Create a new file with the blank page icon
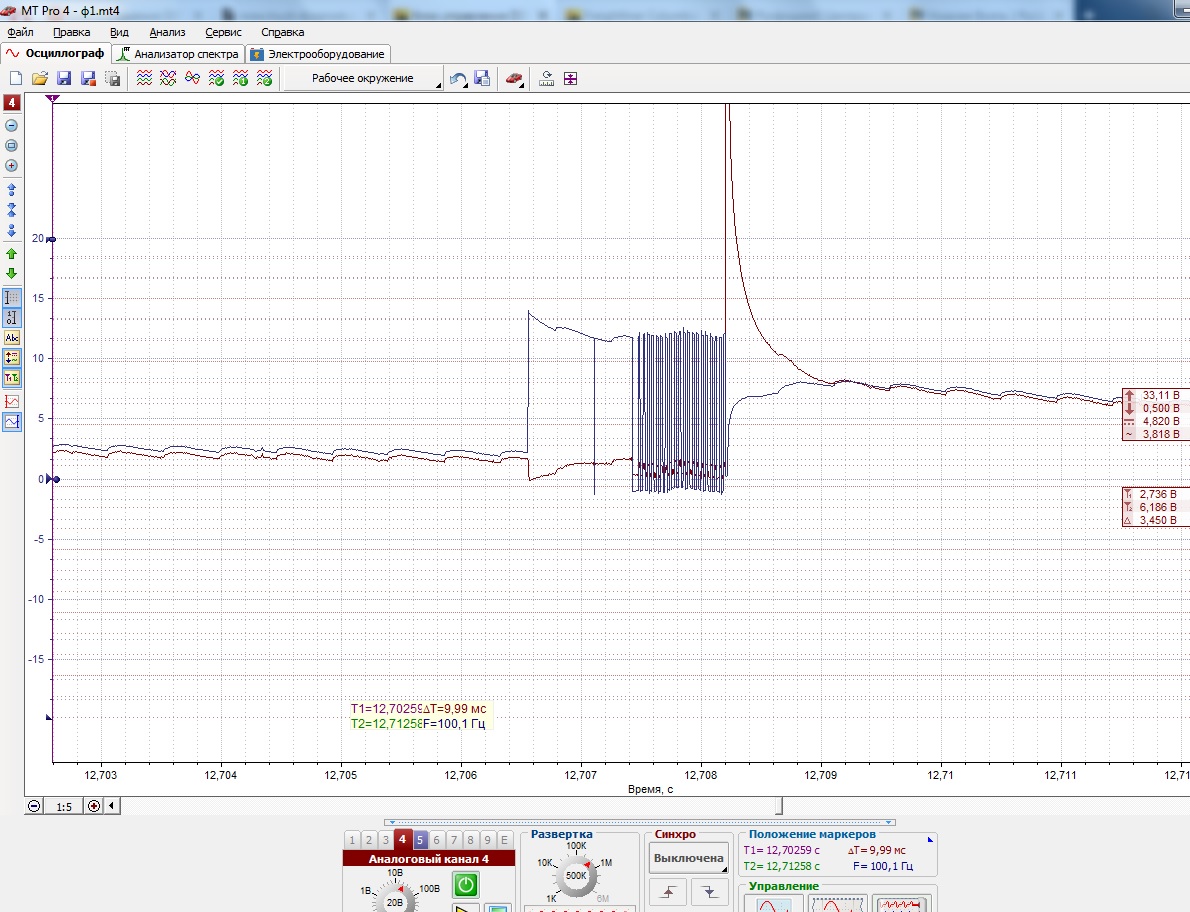Screen dimensions: 1190x912 (16, 78)
